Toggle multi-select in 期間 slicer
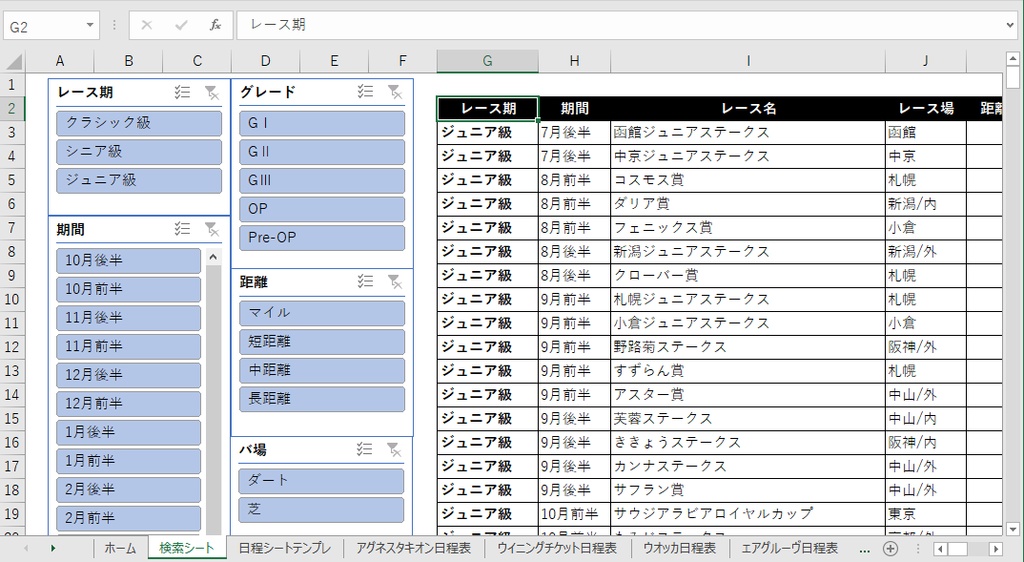 pyautogui.click(x=182, y=229)
